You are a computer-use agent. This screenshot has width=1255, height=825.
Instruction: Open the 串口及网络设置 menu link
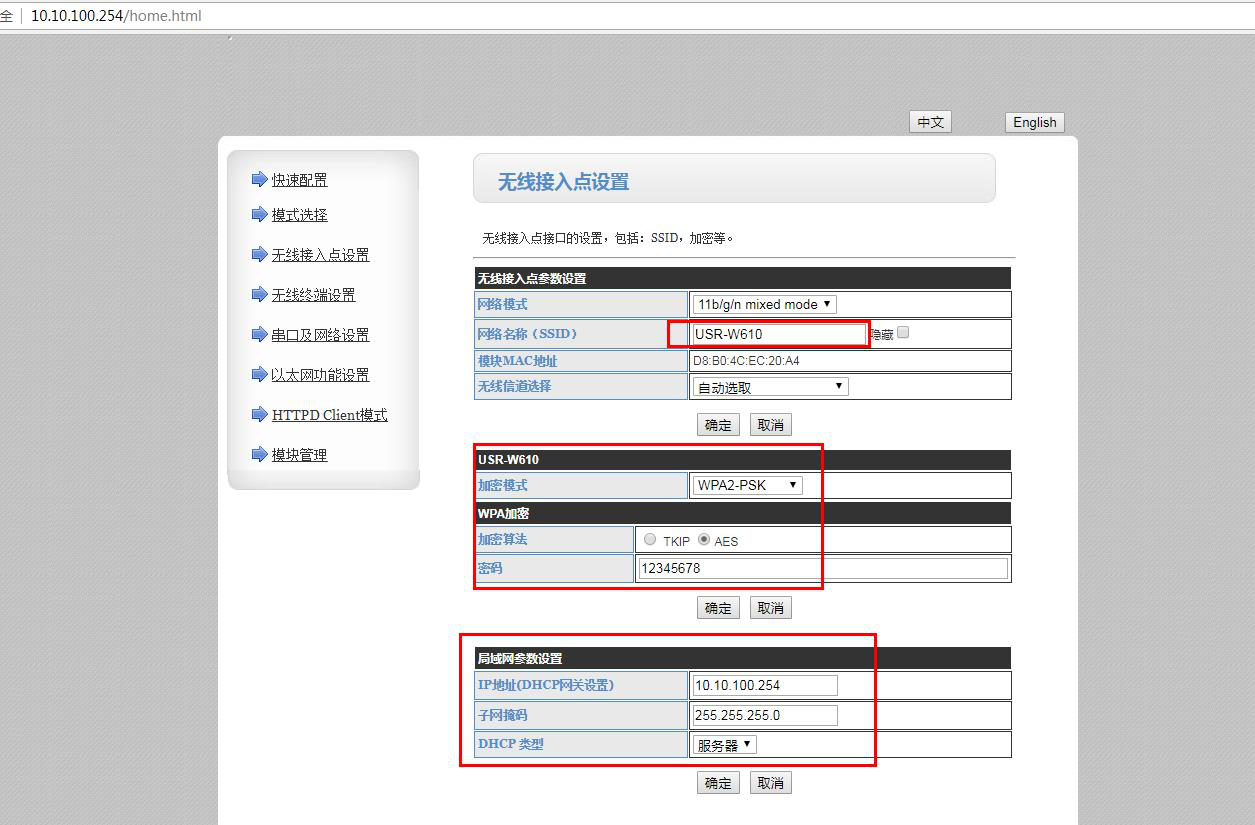coord(320,335)
